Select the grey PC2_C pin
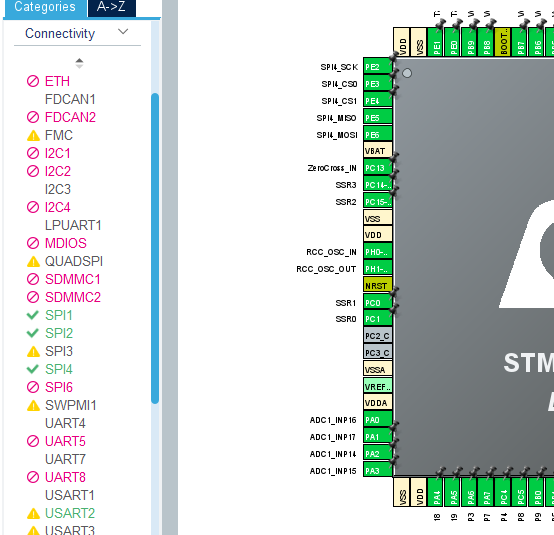 (377, 336)
